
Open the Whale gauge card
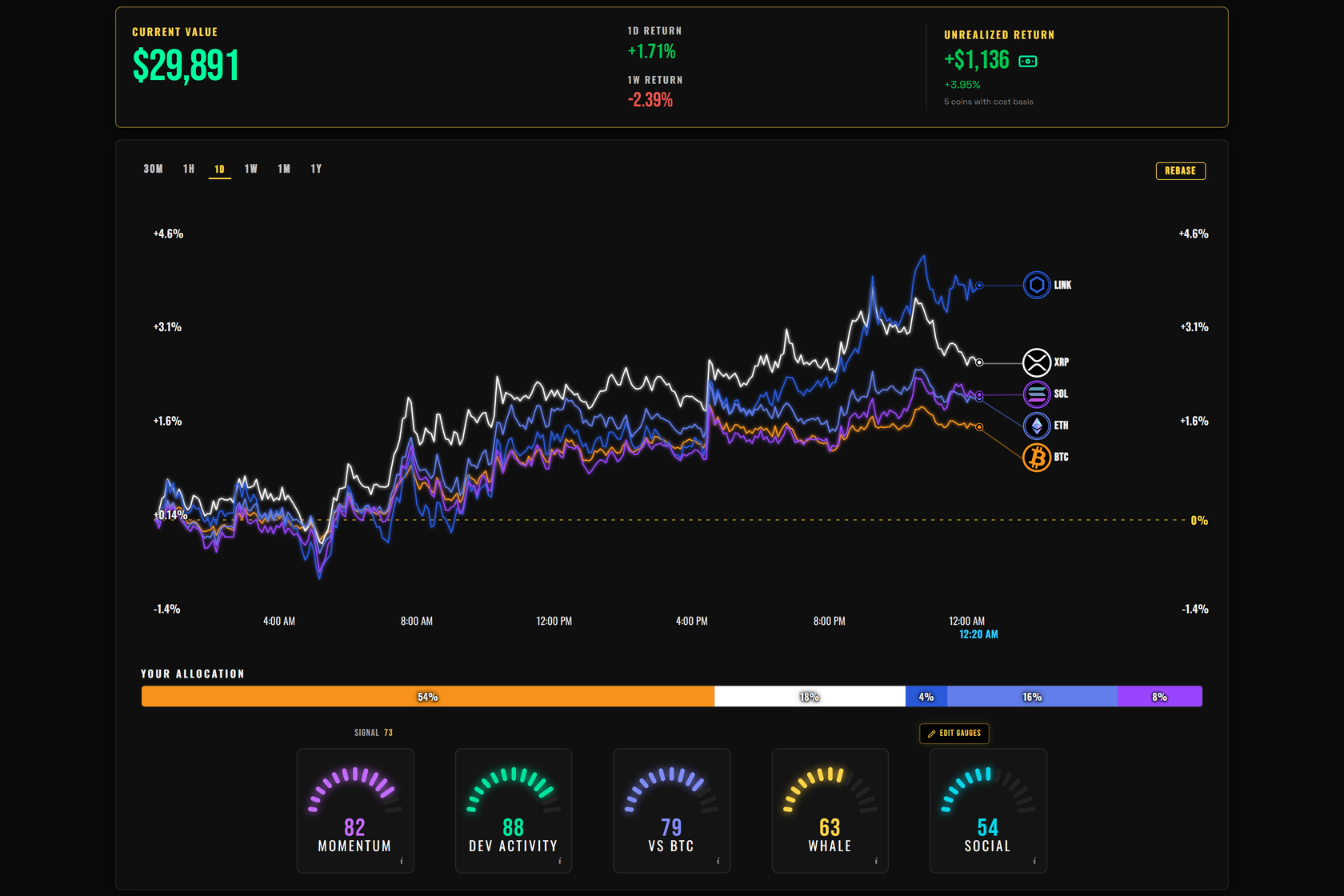[830, 810]
